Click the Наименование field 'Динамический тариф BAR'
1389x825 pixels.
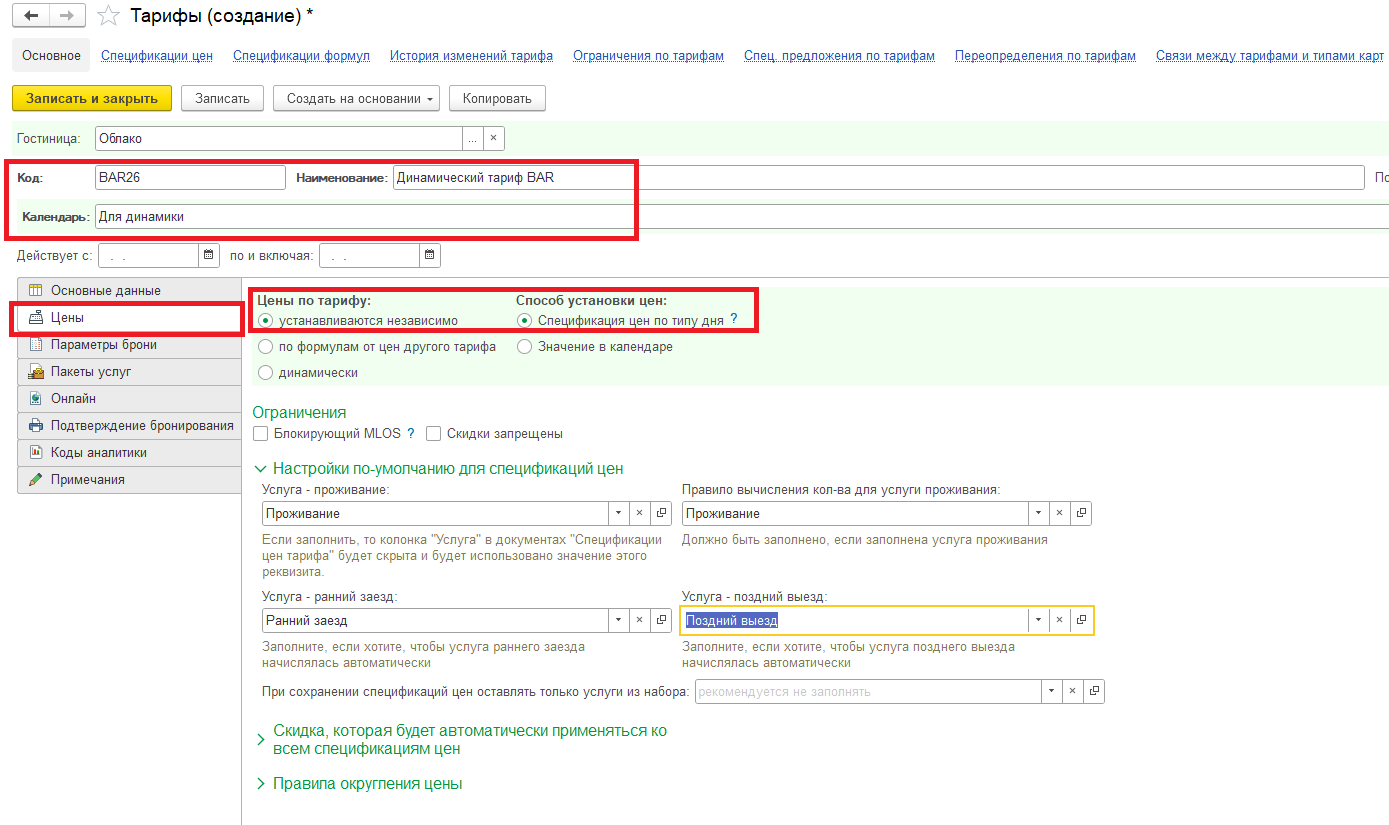878,177
